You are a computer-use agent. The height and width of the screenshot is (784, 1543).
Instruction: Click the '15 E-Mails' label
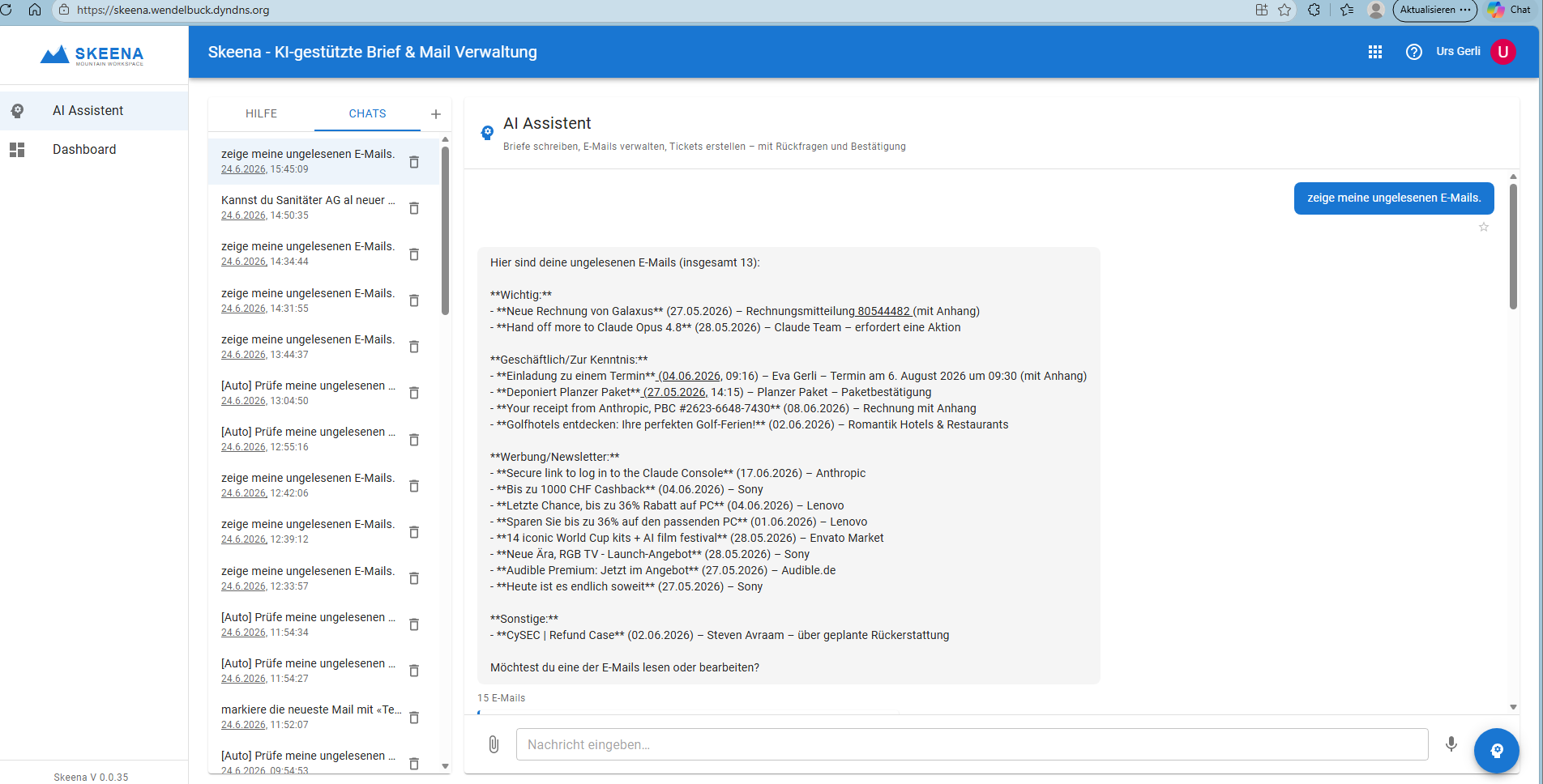(x=502, y=698)
